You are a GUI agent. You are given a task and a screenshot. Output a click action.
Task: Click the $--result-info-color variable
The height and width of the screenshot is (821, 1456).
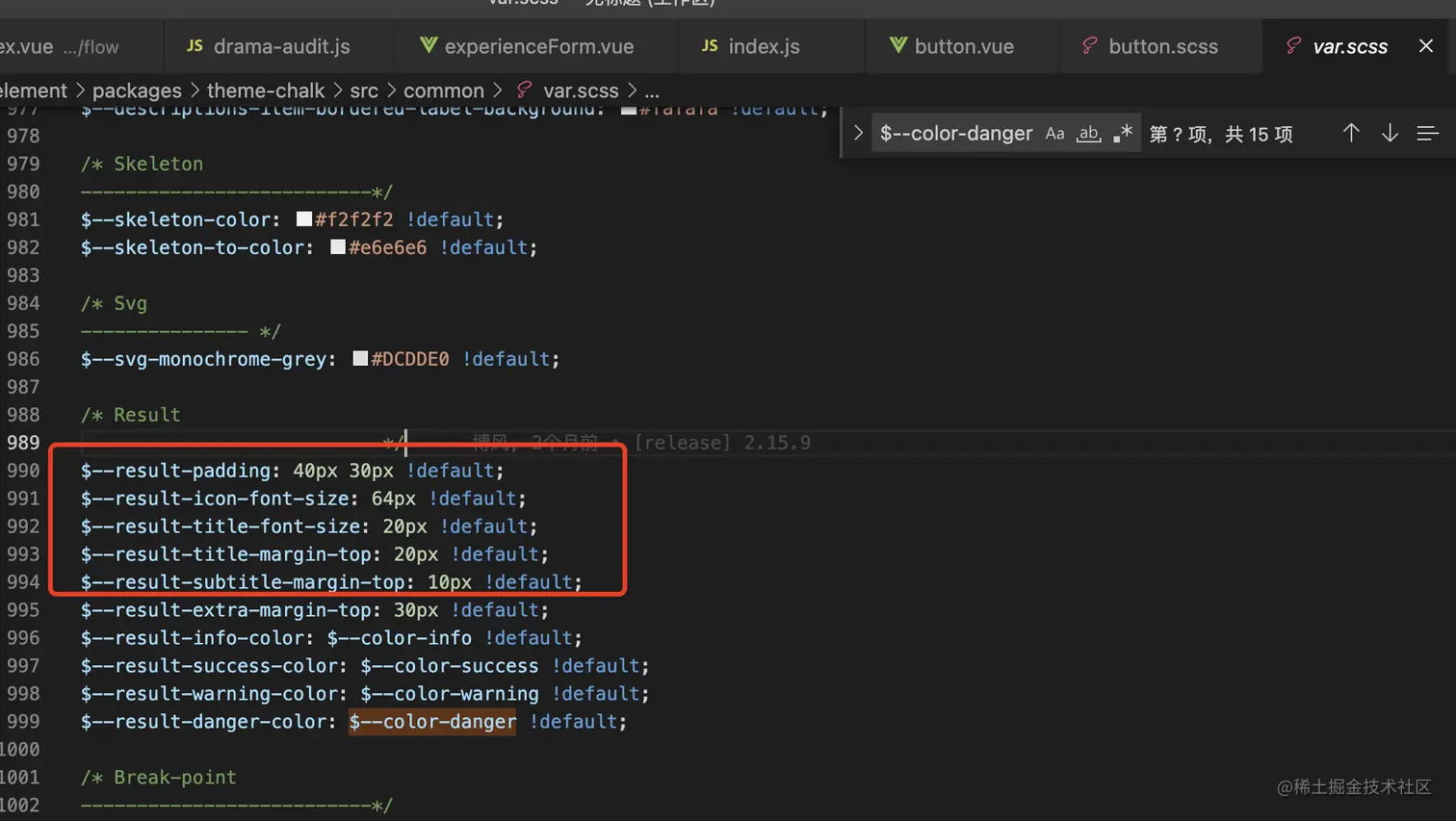click(x=192, y=638)
